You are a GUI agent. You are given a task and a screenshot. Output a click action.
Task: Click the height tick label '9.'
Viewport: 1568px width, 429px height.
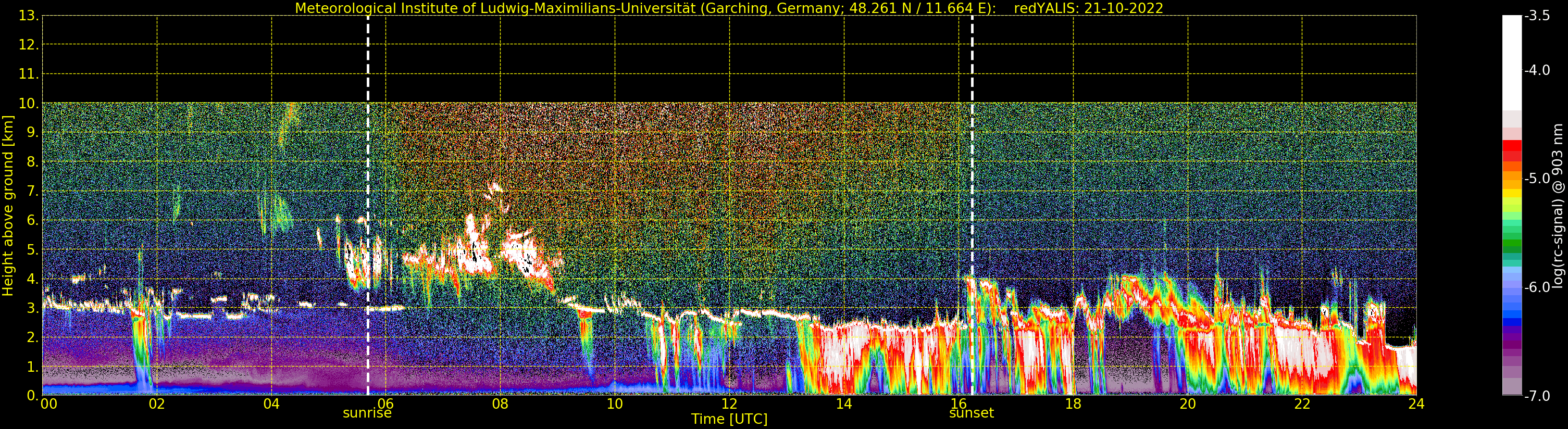(x=33, y=133)
